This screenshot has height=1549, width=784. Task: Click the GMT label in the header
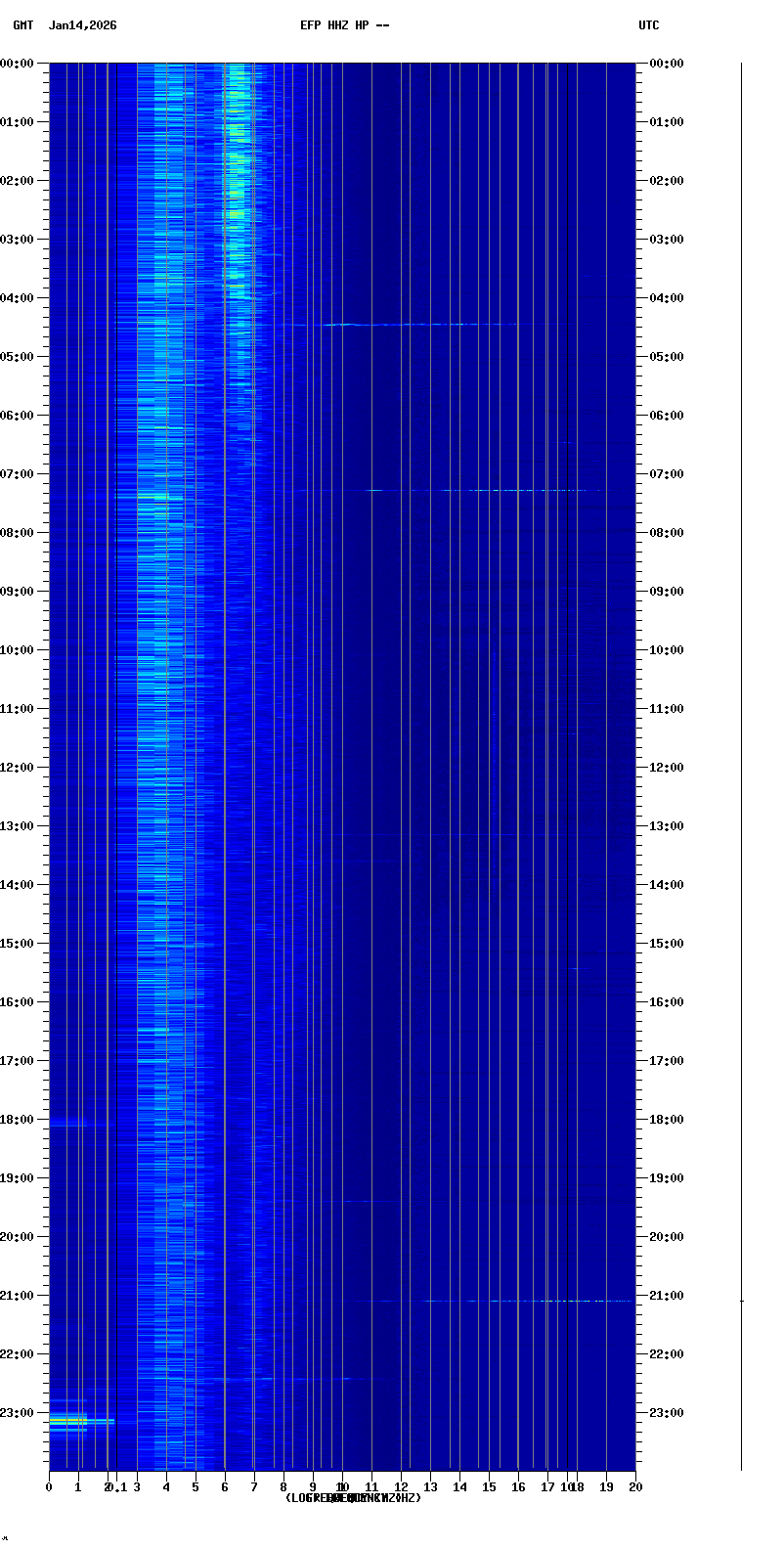pos(22,25)
